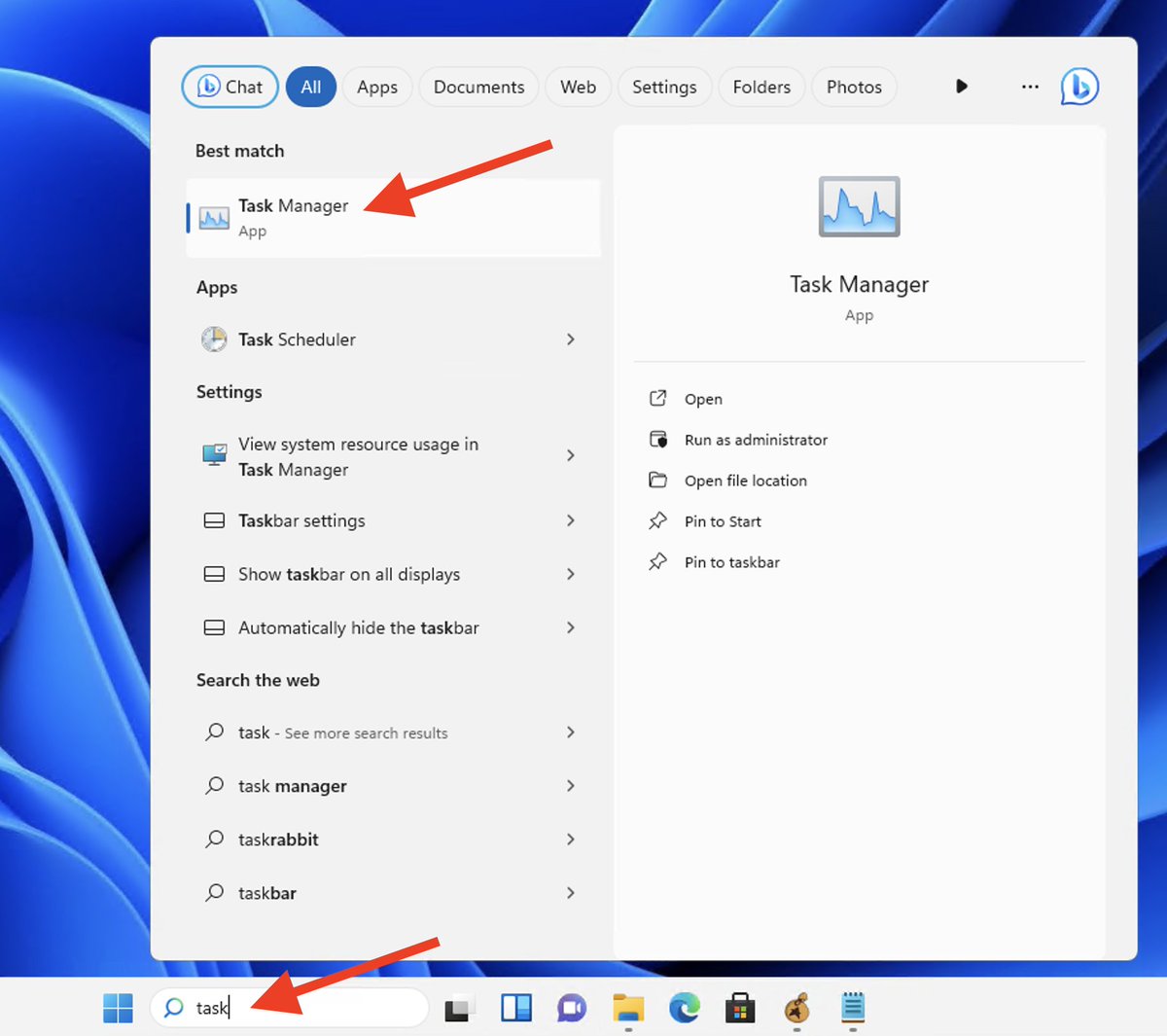
Task: Click the 'task manager' web suggestion
Action: tap(393, 785)
